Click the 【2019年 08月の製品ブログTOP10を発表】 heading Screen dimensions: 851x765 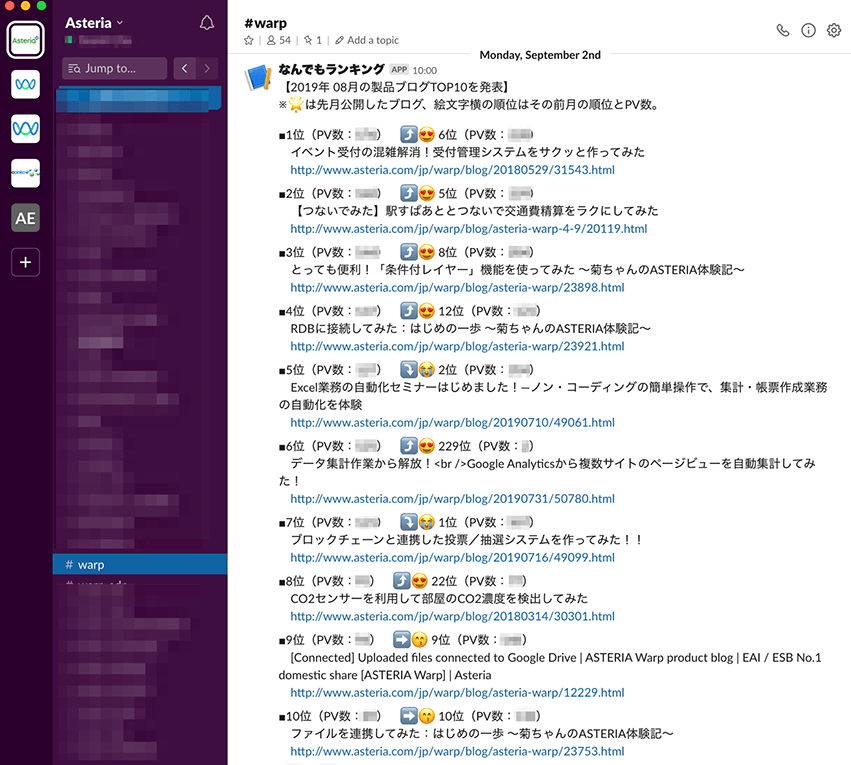pos(397,87)
